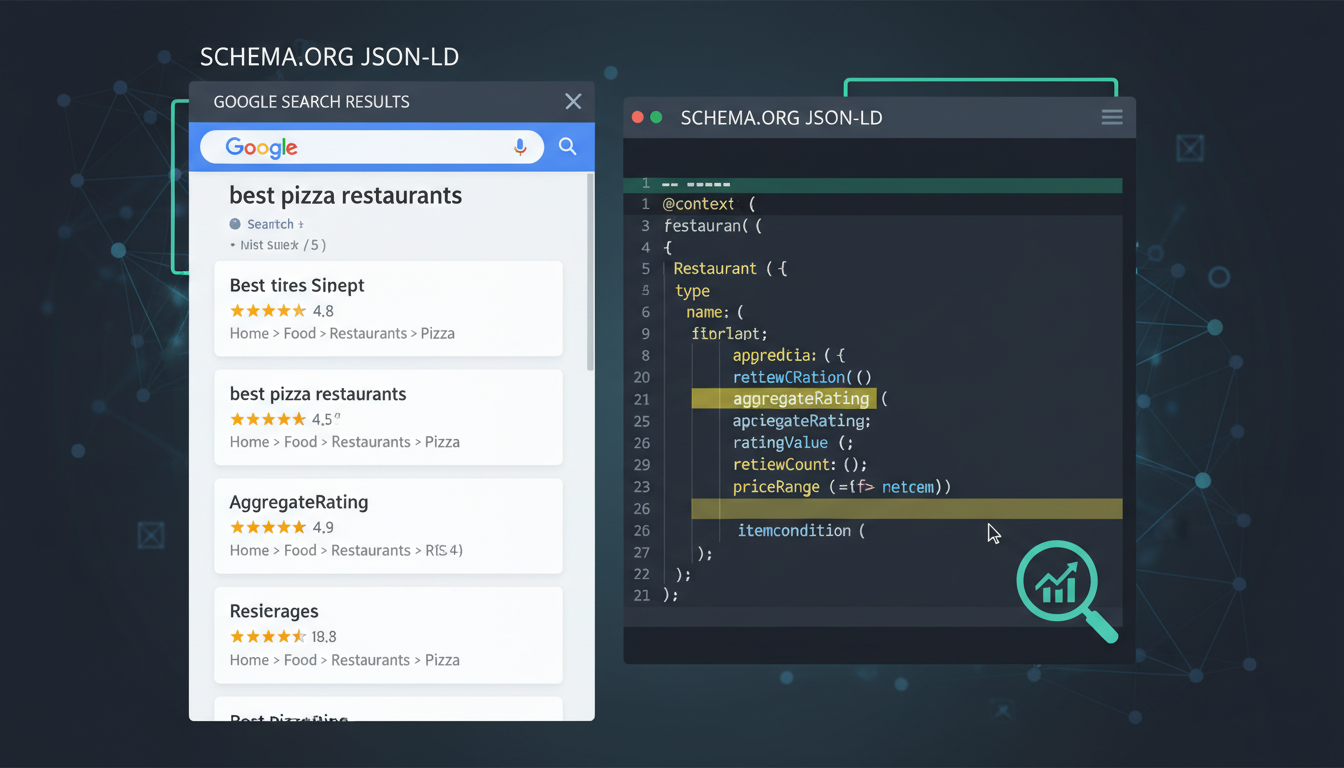Click the GOOGLE SEARCH RESULTS title bar
The height and width of the screenshot is (768, 1344).
point(310,101)
